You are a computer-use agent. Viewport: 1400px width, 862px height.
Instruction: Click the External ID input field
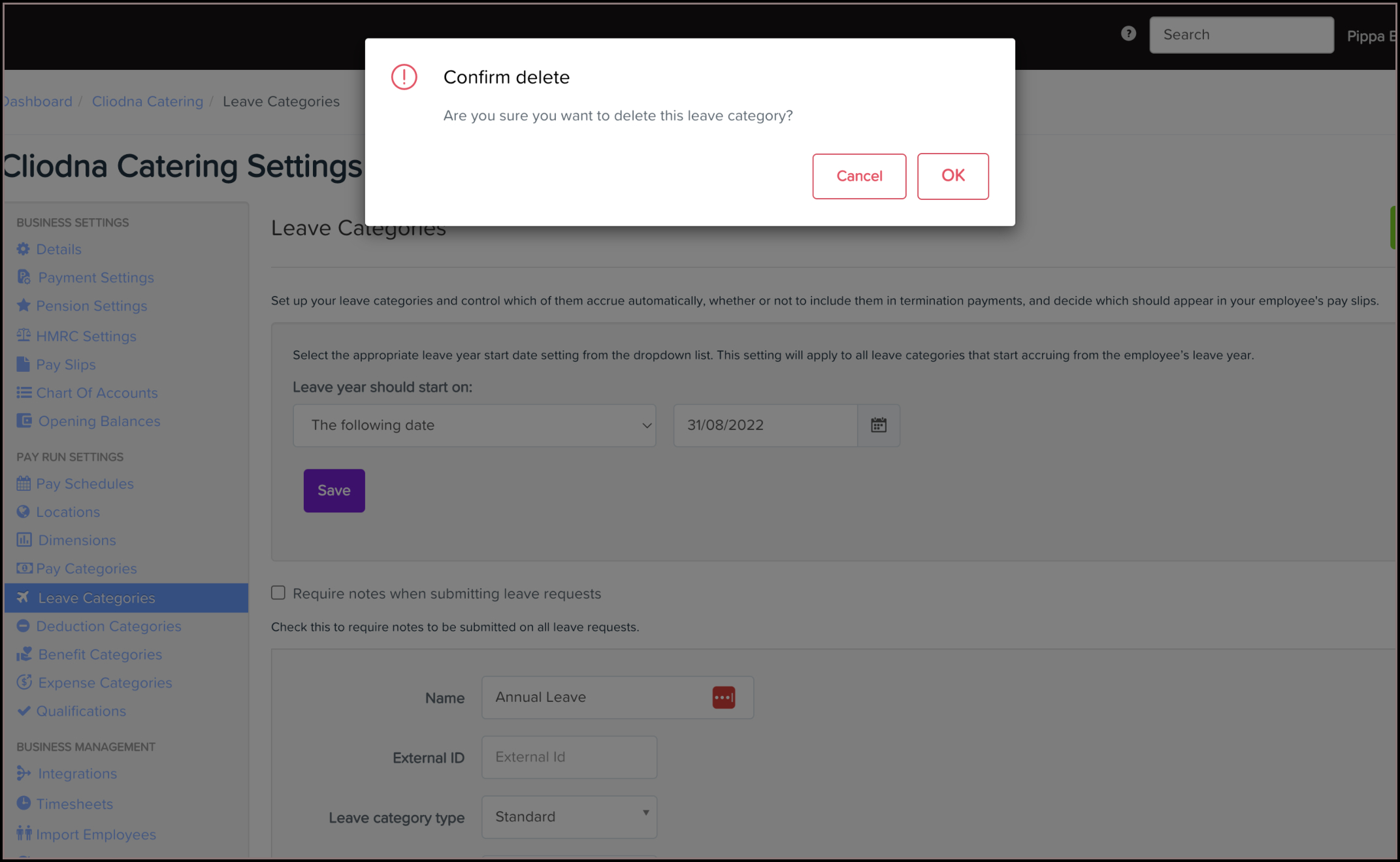click(569, 757)
